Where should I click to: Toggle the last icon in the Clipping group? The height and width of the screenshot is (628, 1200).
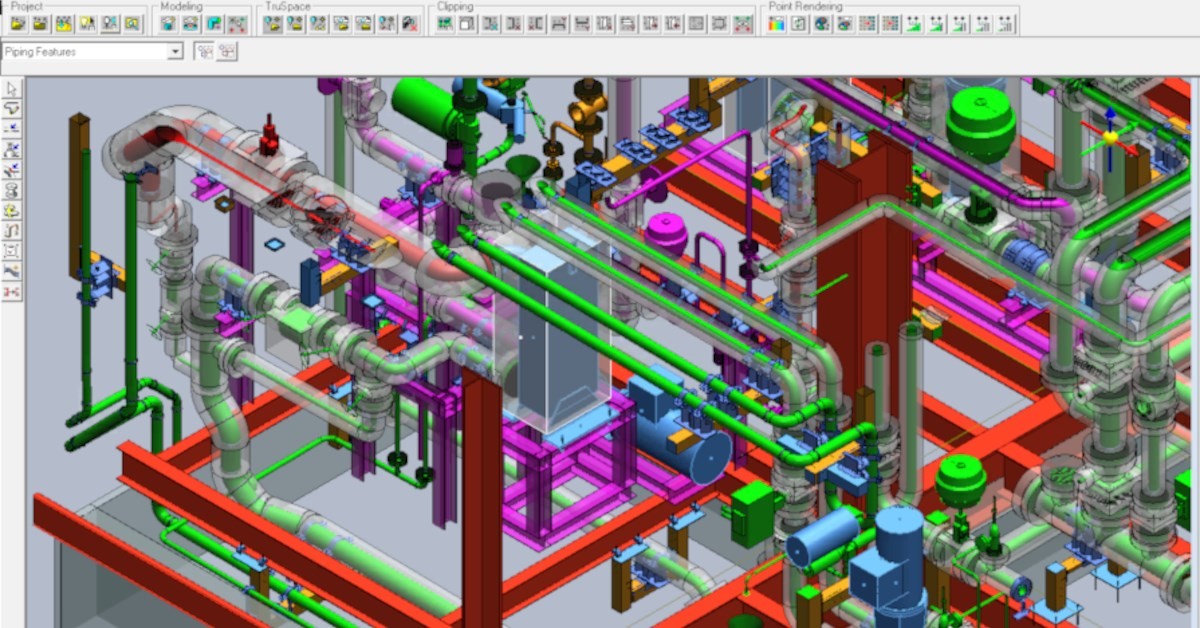(x=743, y=23)
